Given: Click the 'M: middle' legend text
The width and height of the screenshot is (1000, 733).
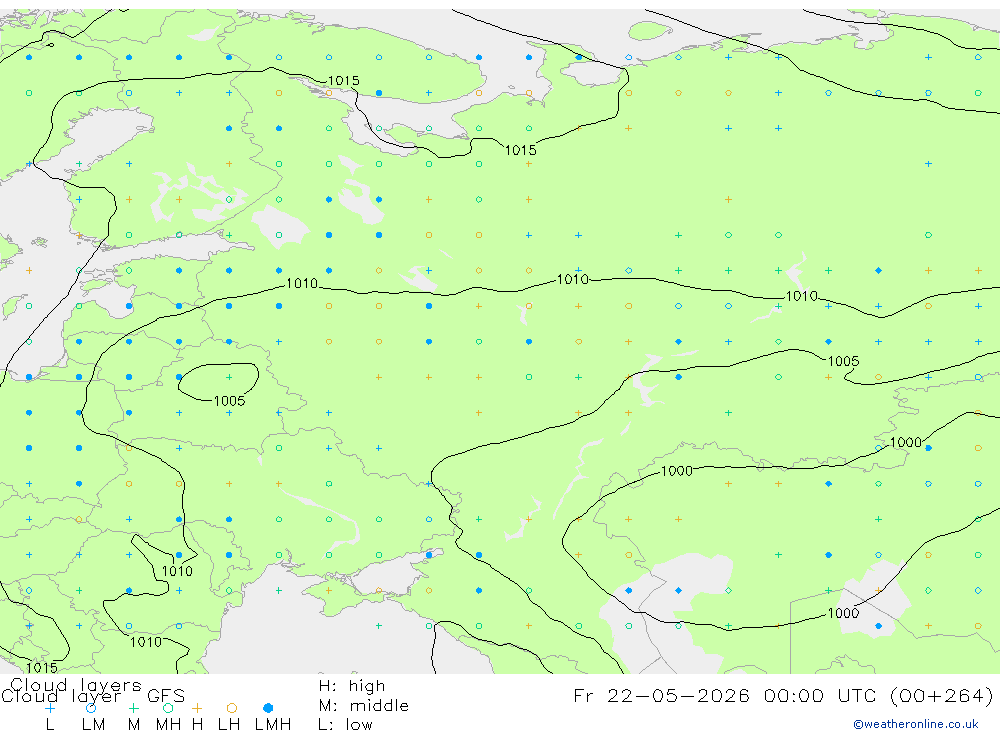Looking at the screenshot, I should click(x=364, y=706).
